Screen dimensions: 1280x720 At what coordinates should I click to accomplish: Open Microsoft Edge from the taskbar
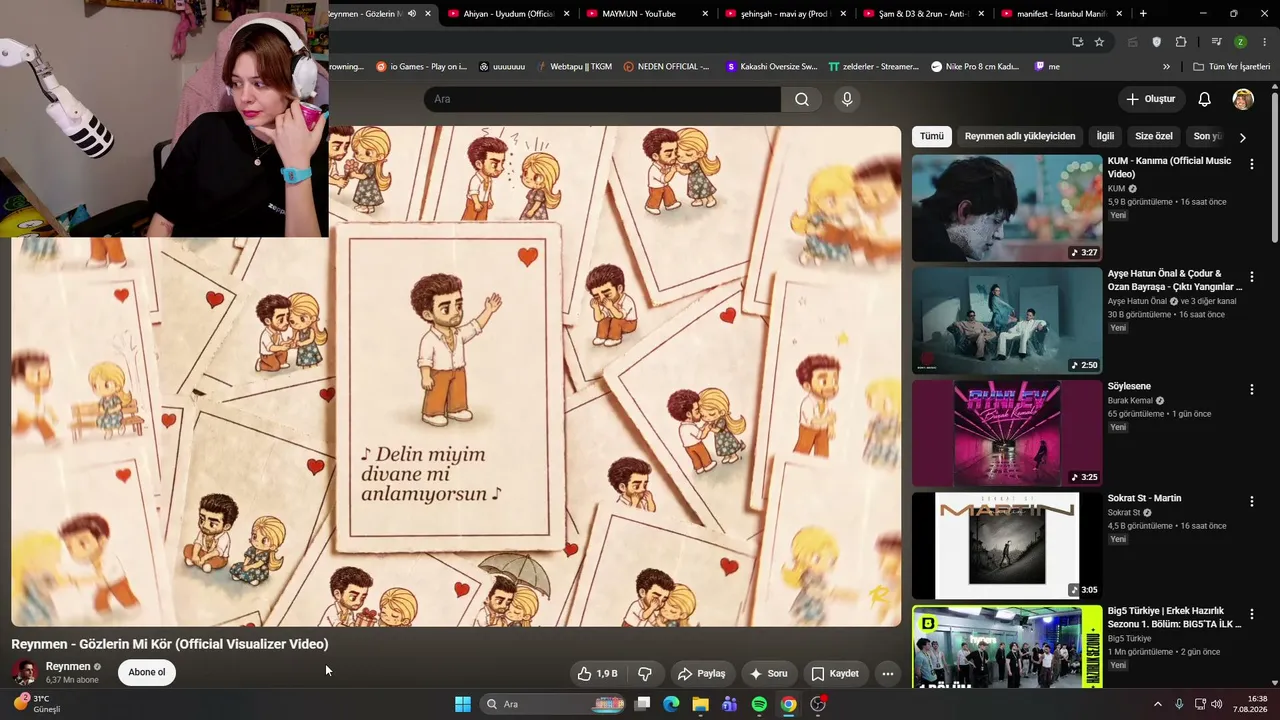671,704
